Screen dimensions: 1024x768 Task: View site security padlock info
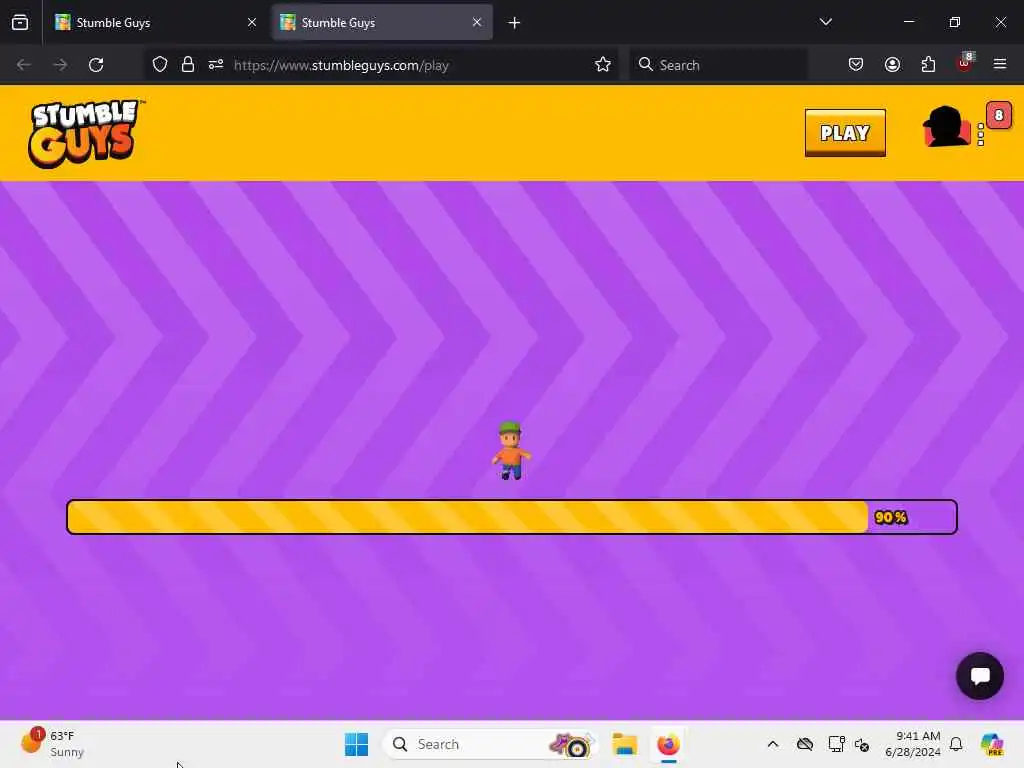point(188,65)
